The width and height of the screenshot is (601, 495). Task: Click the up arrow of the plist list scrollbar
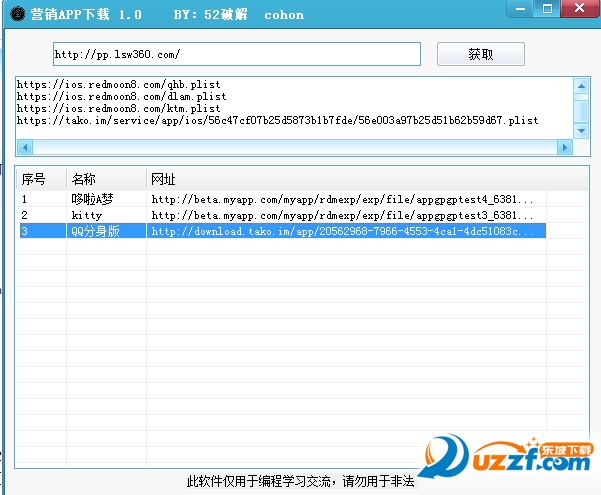pos(581,86)
